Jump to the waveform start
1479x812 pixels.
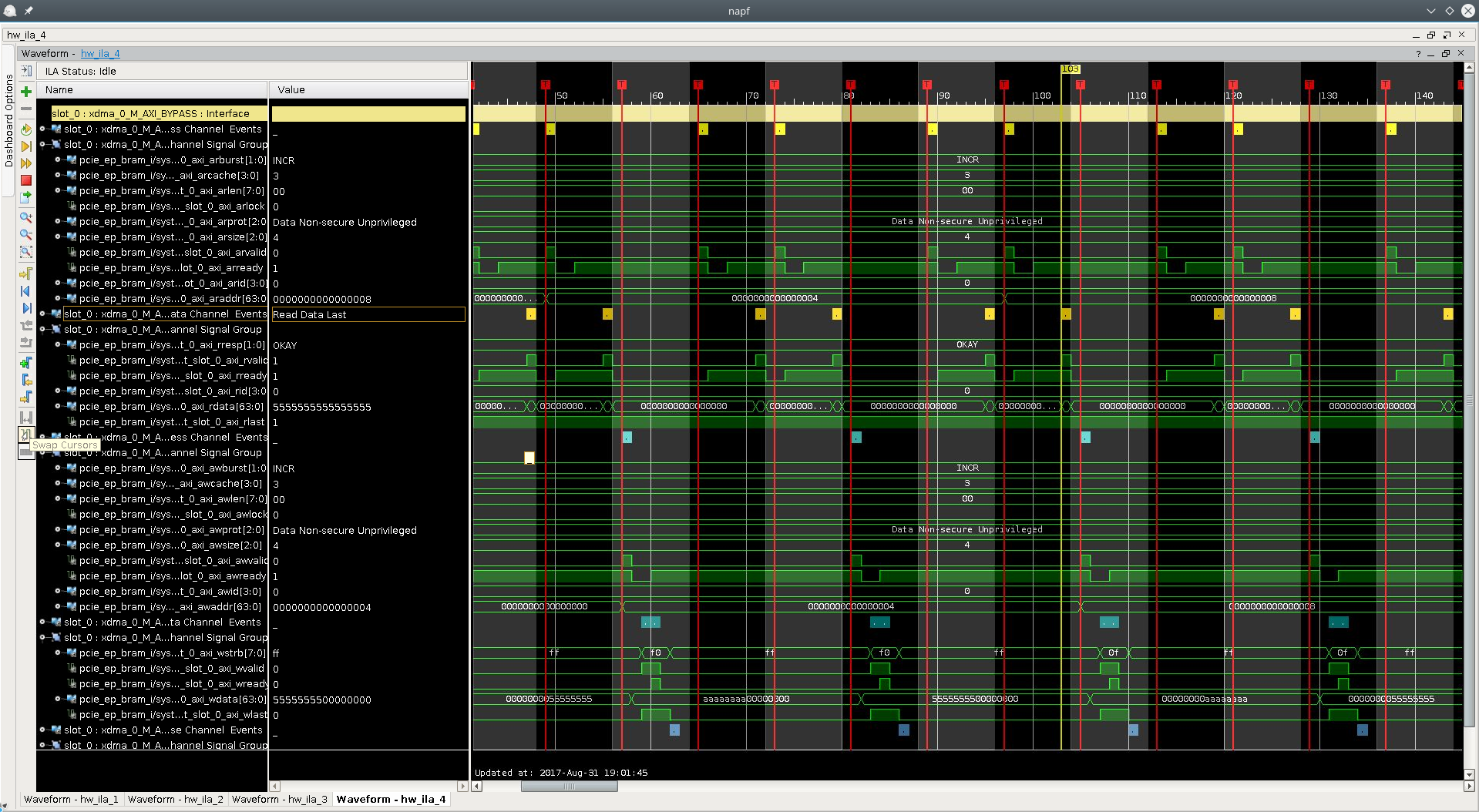click(25, 291)
